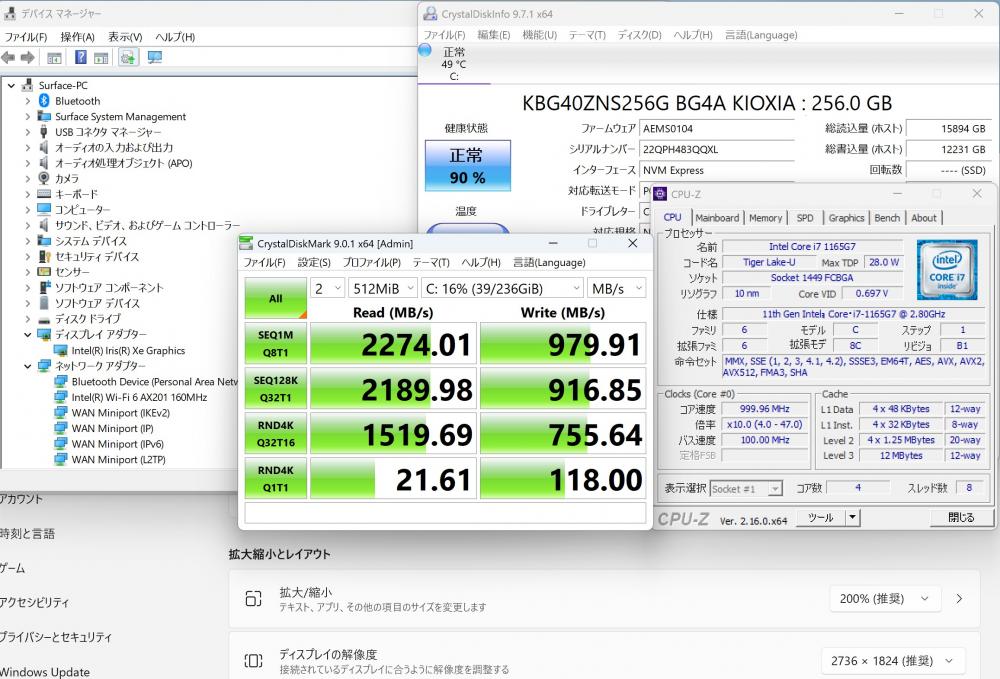Select WAN Miniport (IPv6) entry

(x=117, y=444)
